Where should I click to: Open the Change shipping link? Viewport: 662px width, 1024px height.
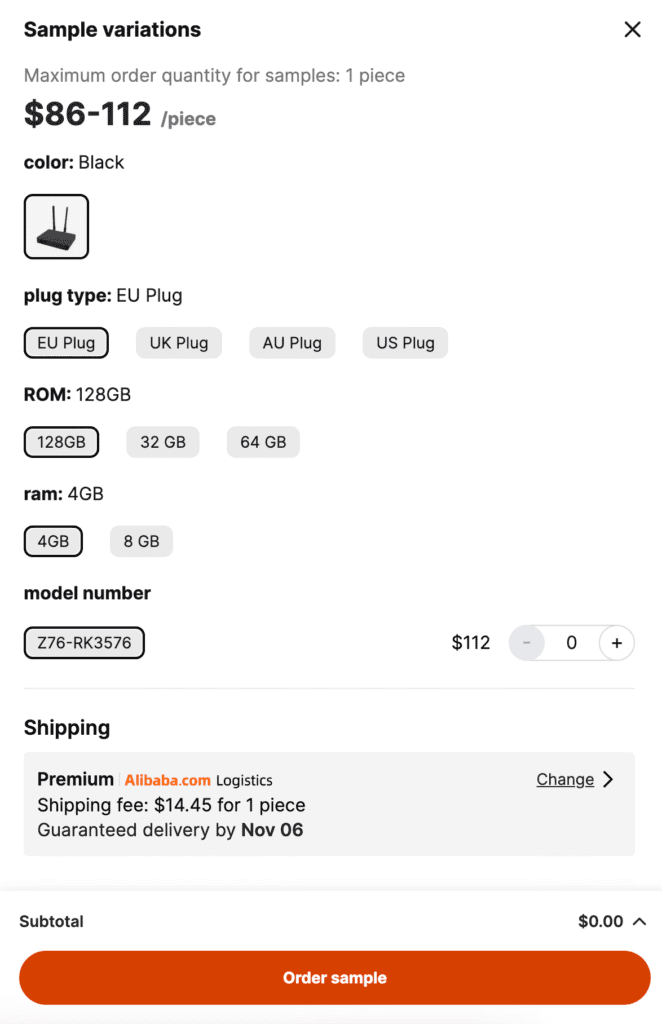click(x=565, y=779)
